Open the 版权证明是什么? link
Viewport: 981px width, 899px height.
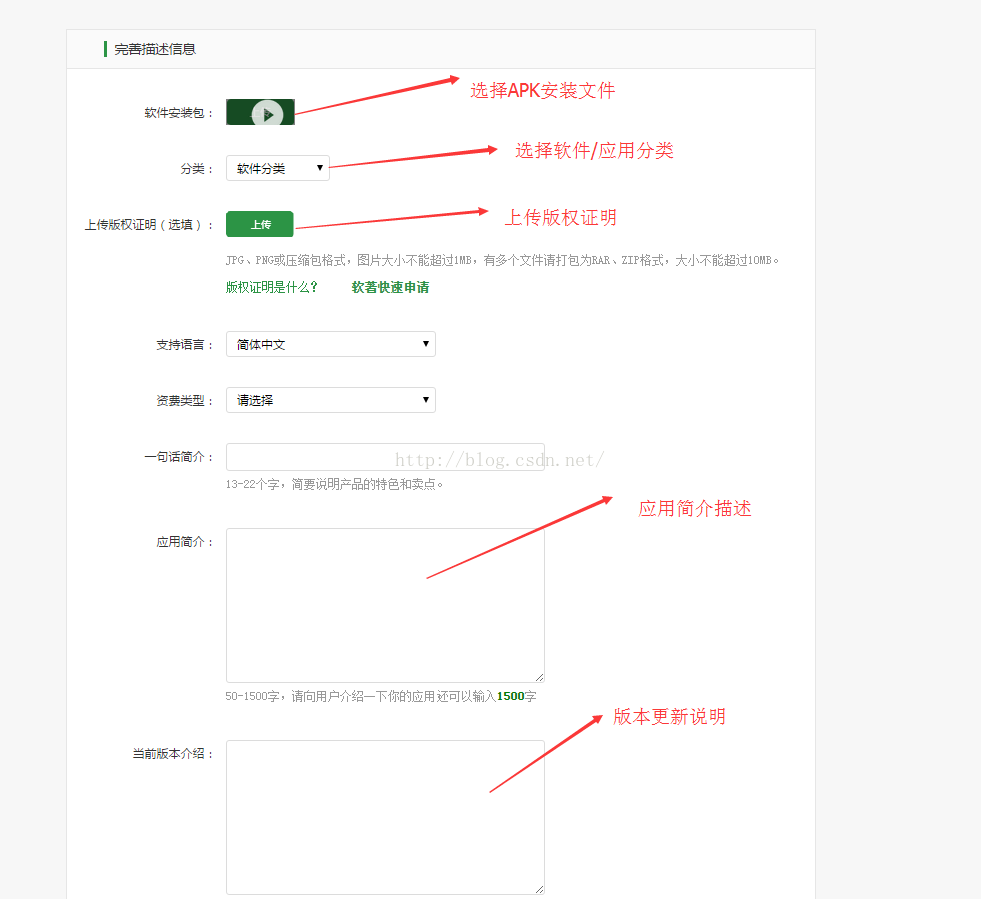coord(272,287)
